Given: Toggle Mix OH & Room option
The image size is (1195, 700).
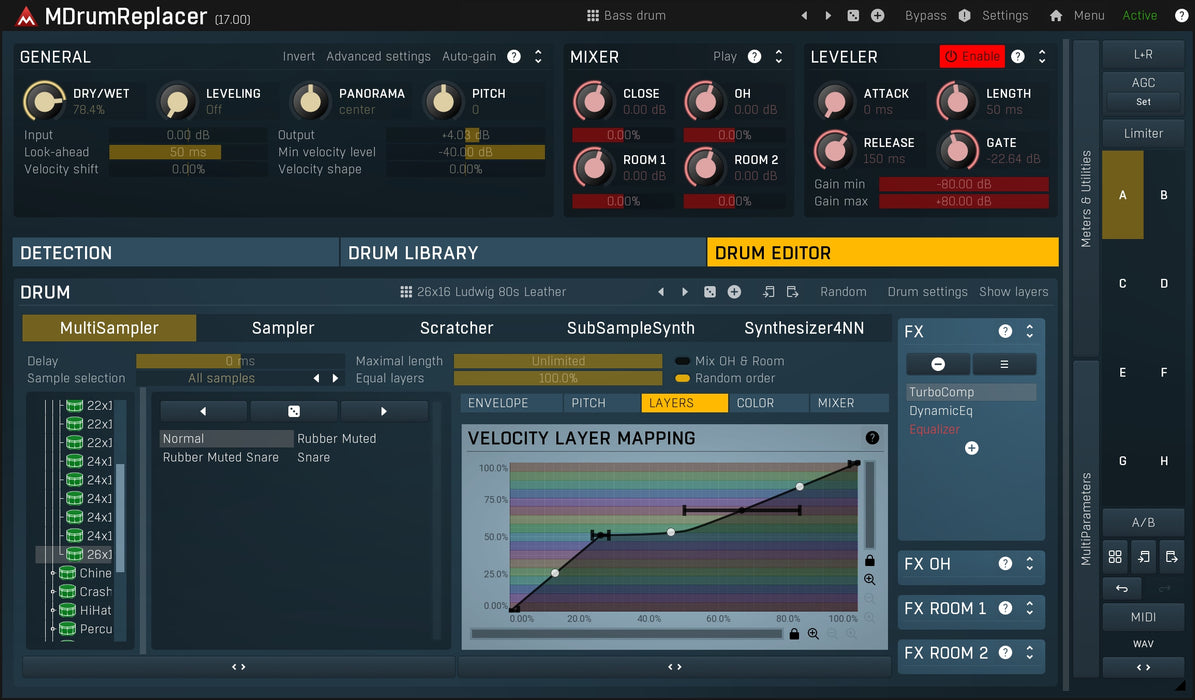Looking at the screenshot, I should 683,361.
